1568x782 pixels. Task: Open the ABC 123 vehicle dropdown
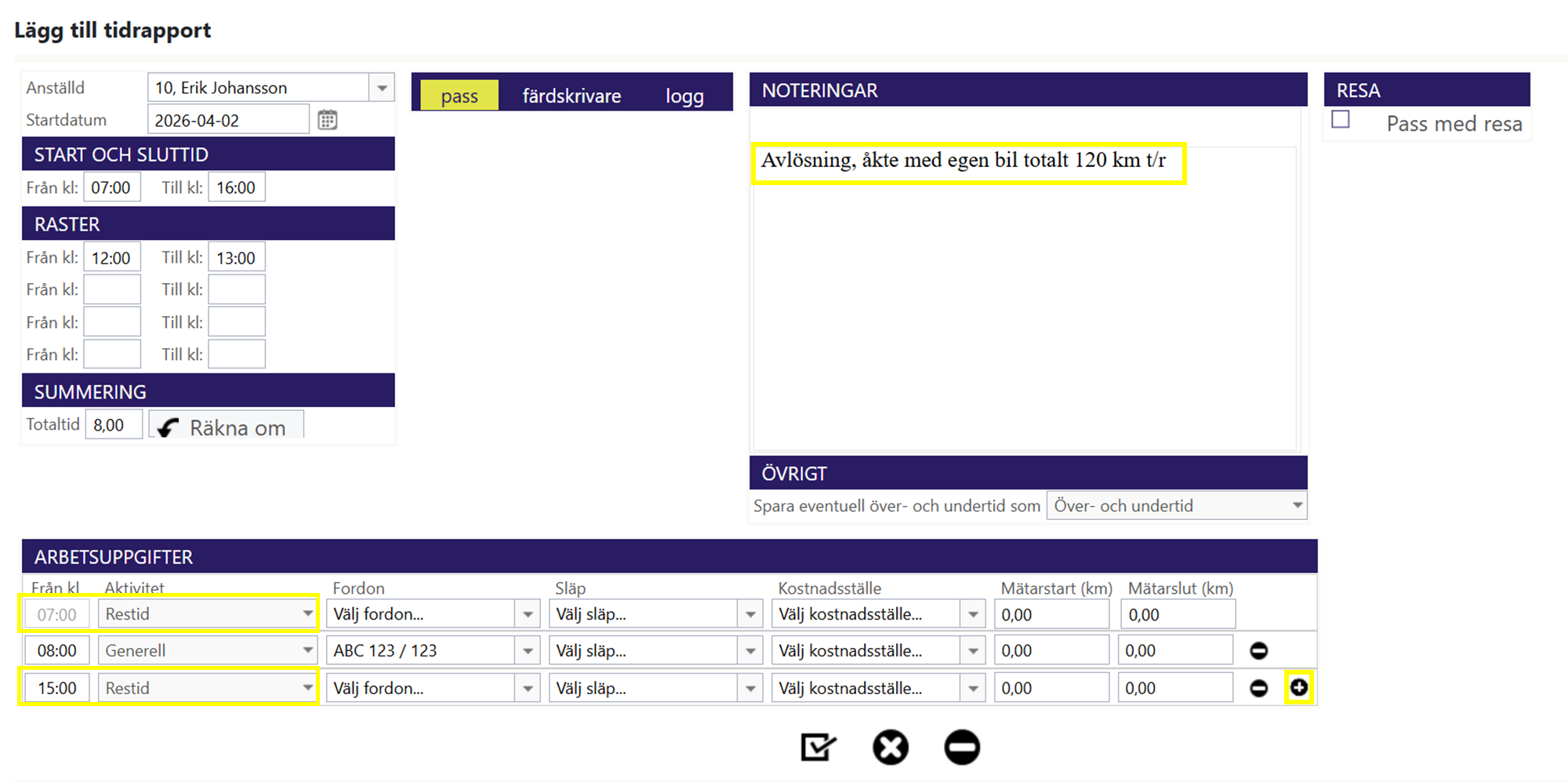[528, 651]
